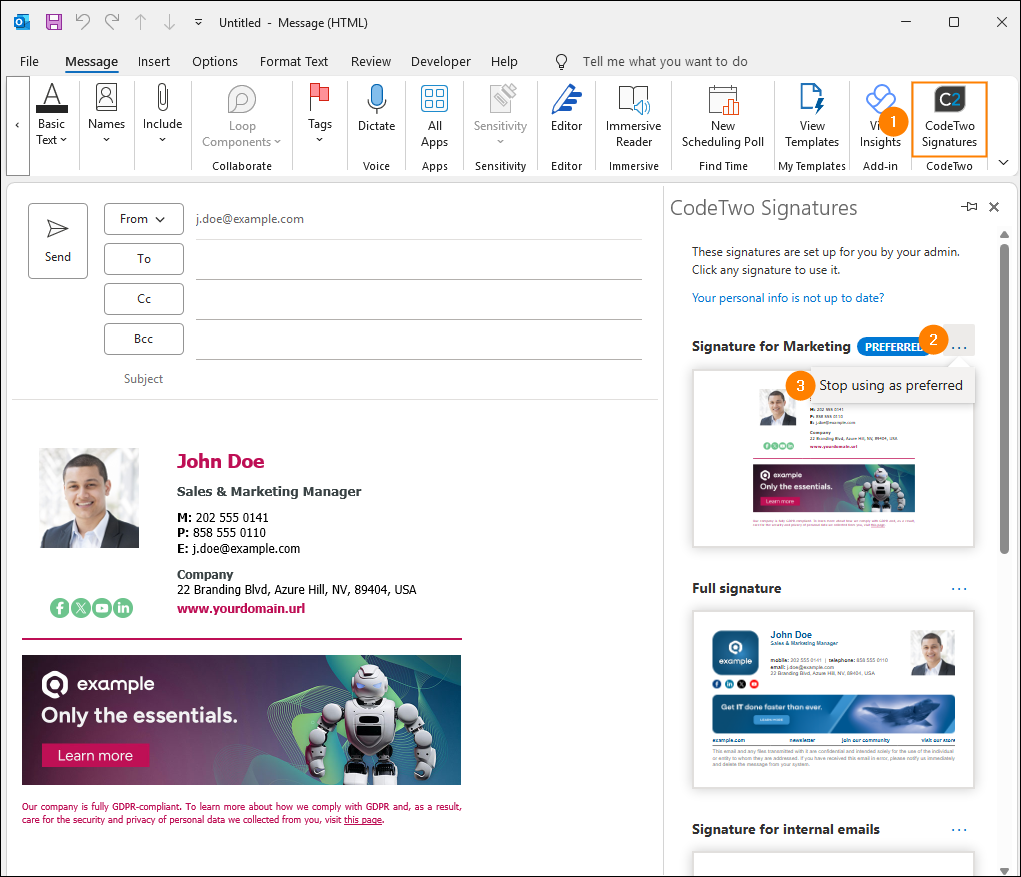Click the To recipients button

pos(144,259)
